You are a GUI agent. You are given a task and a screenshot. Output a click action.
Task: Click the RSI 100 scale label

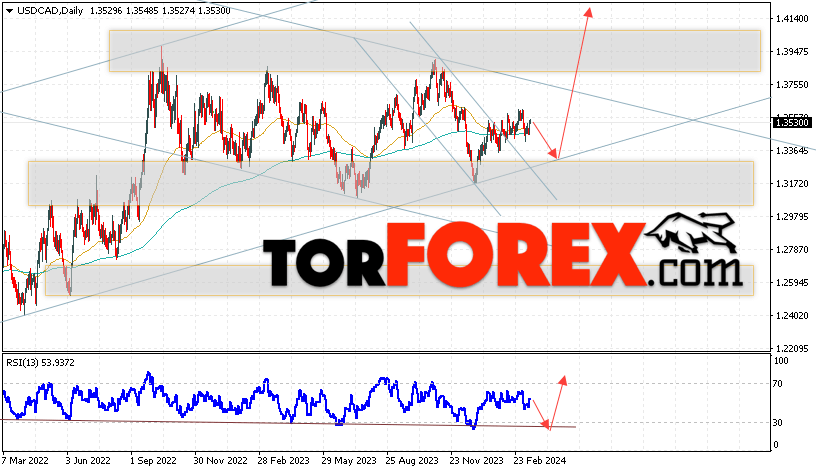[x=782, y=361]
